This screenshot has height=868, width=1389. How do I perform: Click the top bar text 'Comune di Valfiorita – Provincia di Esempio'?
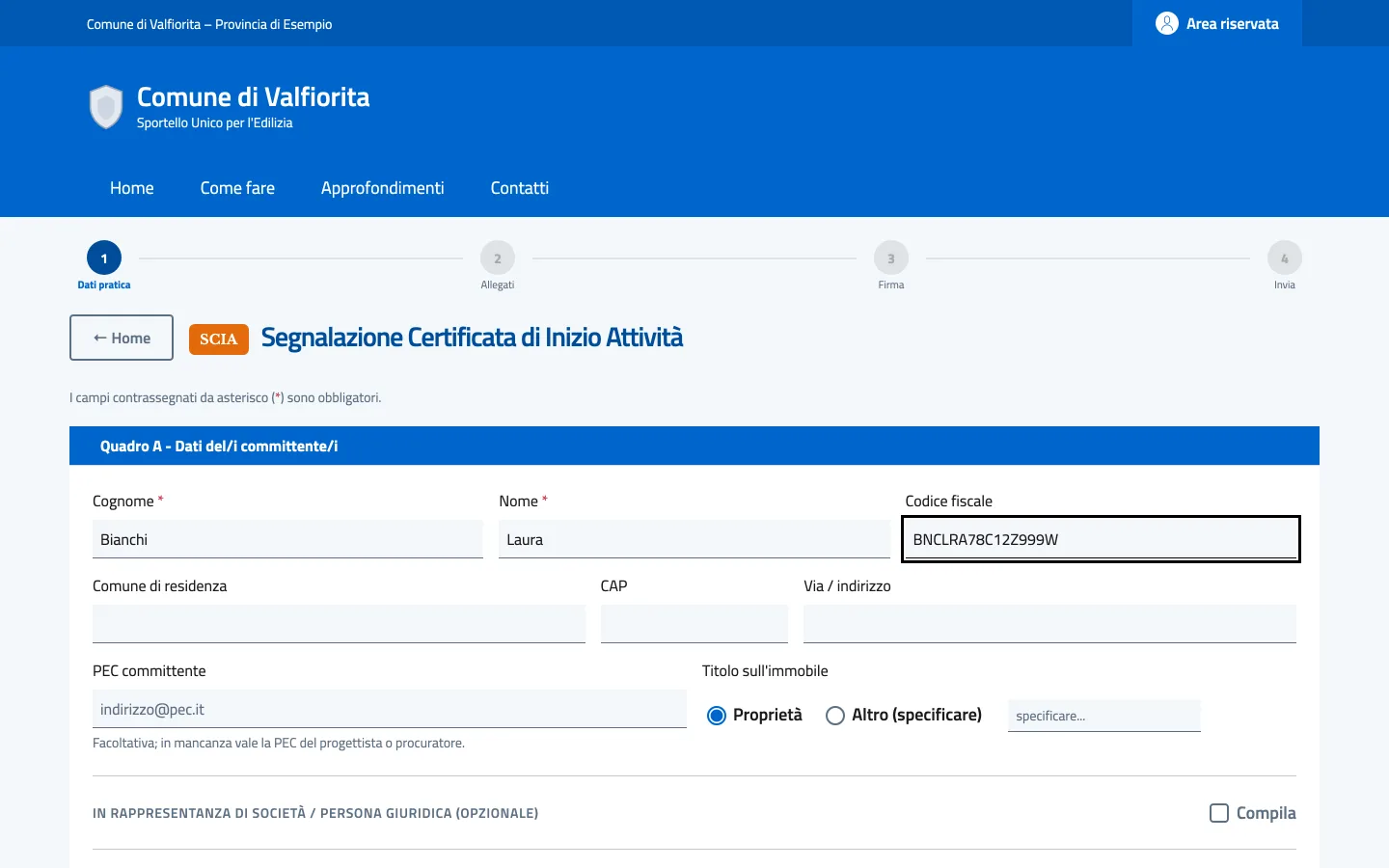pyautogui.click(x=209, y=24)
